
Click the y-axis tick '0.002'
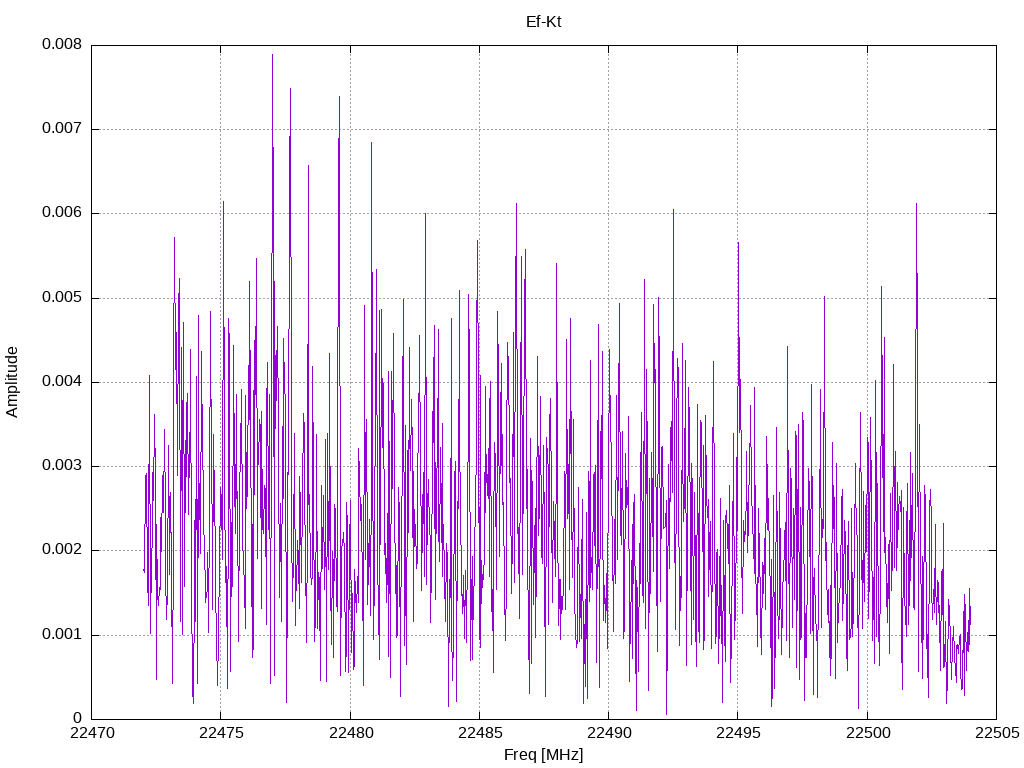click(x=62, y=549)
